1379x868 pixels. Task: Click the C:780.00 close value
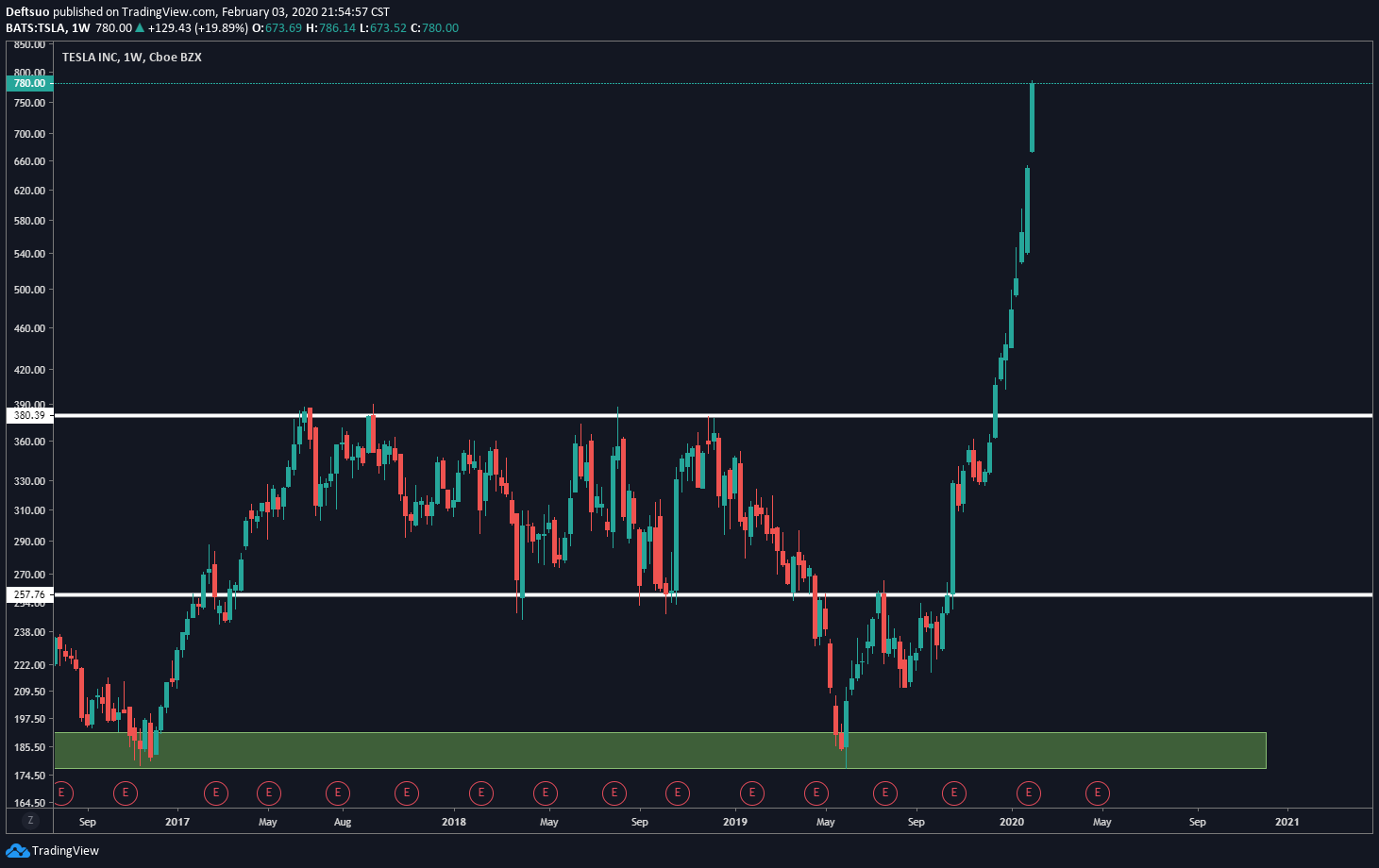pyautogui.click(x=434, y=27)
